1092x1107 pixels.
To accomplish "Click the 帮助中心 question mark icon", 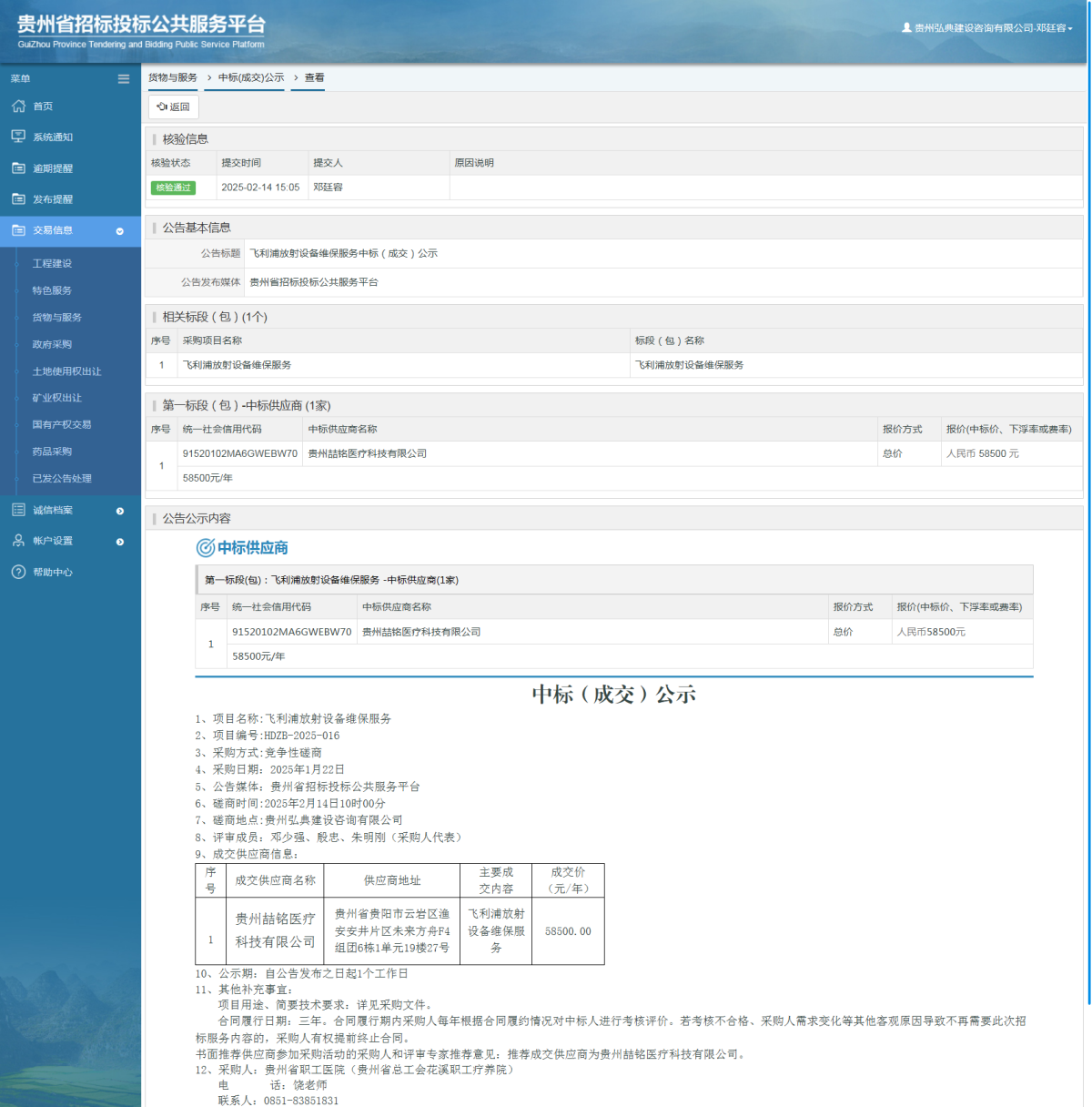I will (x=18, y=572).
